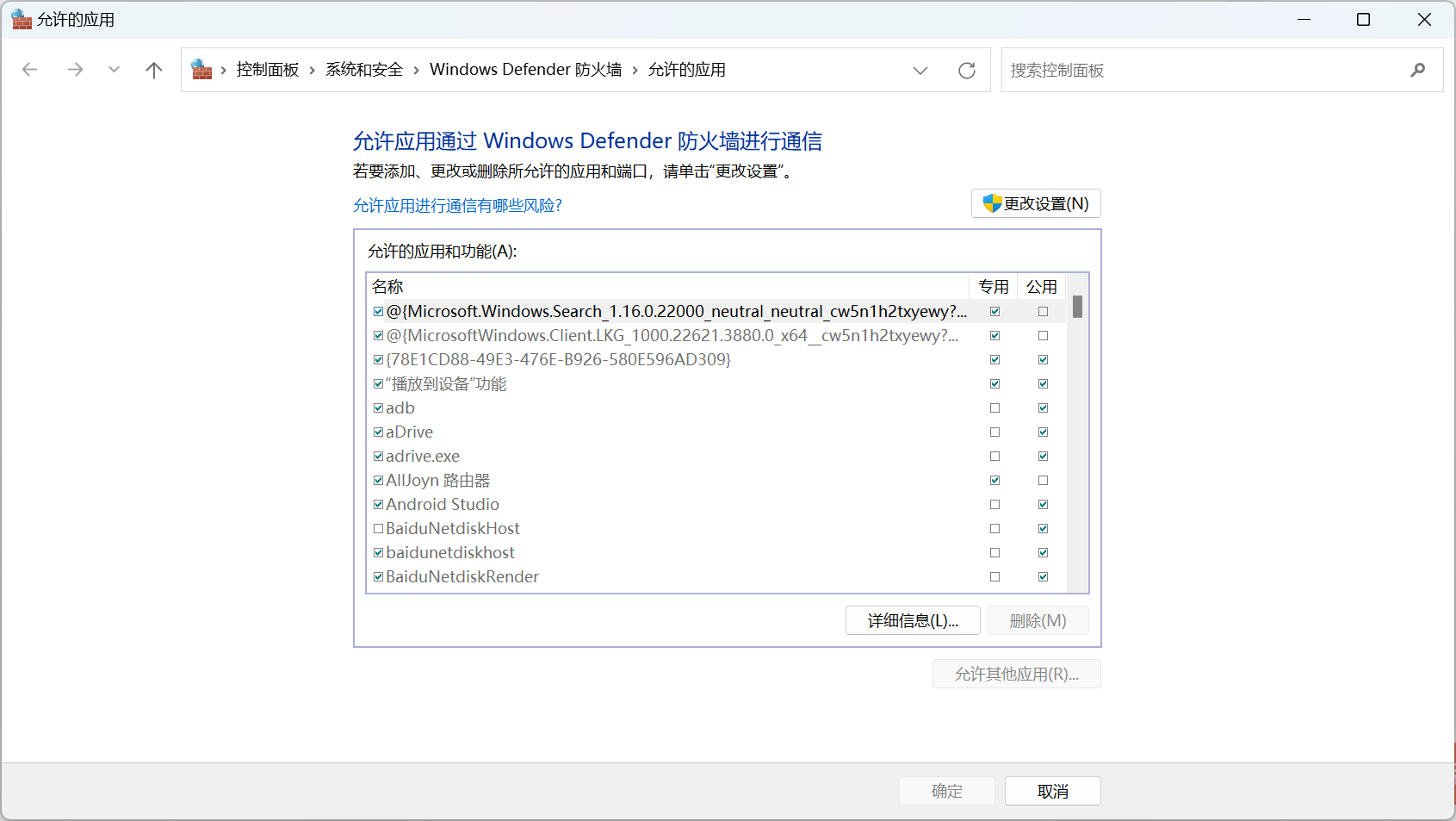Click the search magnifier icon
This screenshot has width=1456, height=821.
[1418, 70]
